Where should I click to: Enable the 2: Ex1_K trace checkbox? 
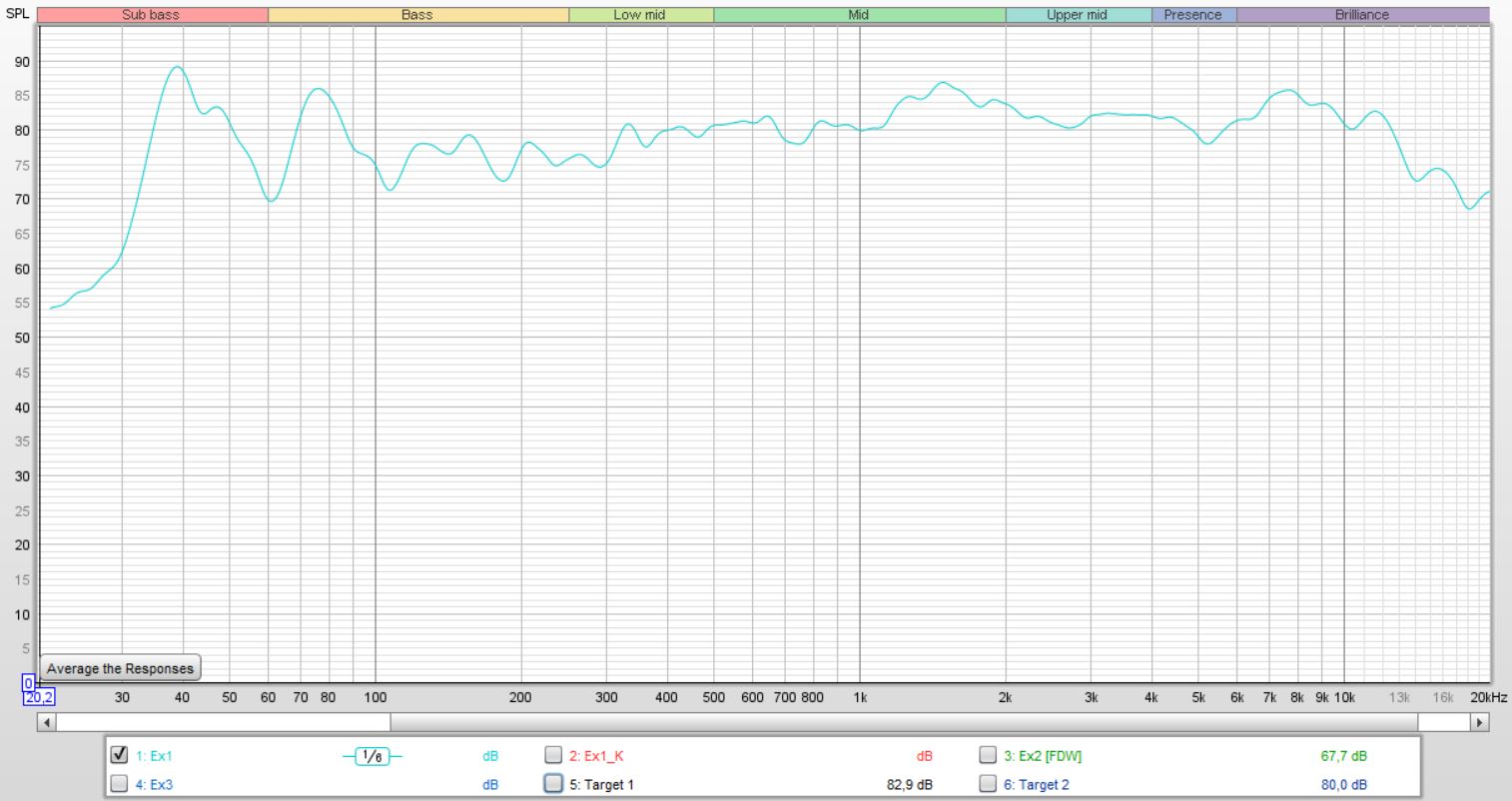pos(553,755)
